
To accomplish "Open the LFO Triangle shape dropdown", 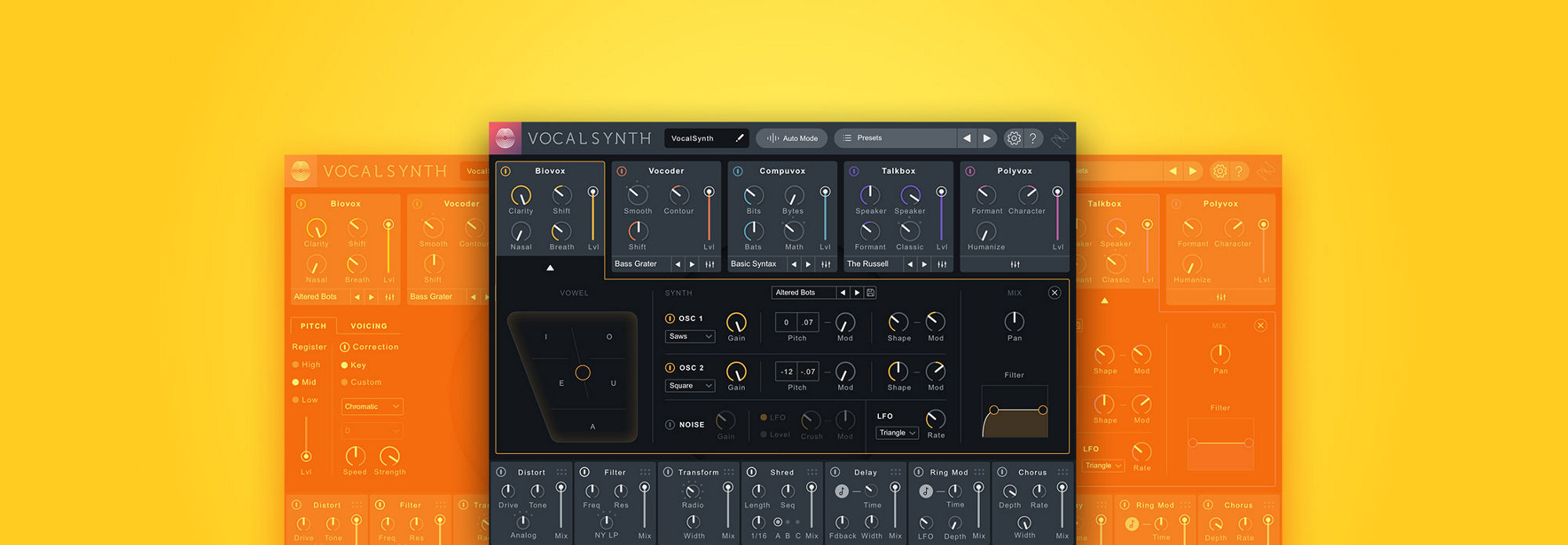I will tap(897, 433).
